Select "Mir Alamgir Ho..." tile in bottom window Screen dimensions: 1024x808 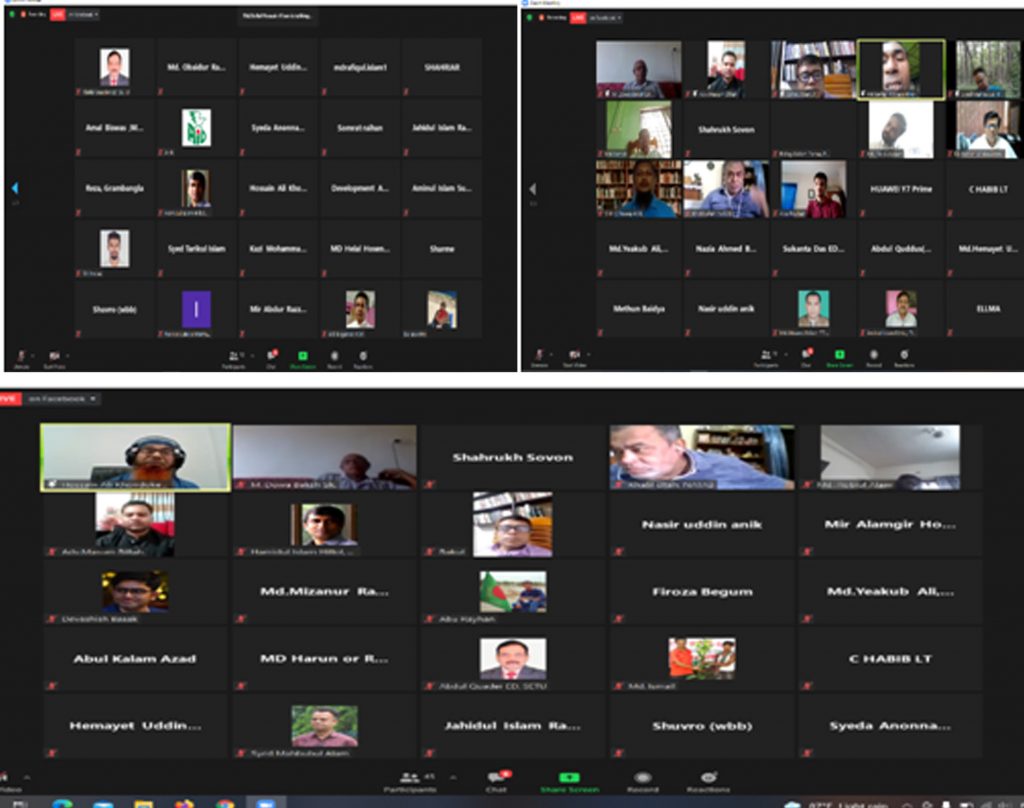pyautogui.click(x=889, y=524)
